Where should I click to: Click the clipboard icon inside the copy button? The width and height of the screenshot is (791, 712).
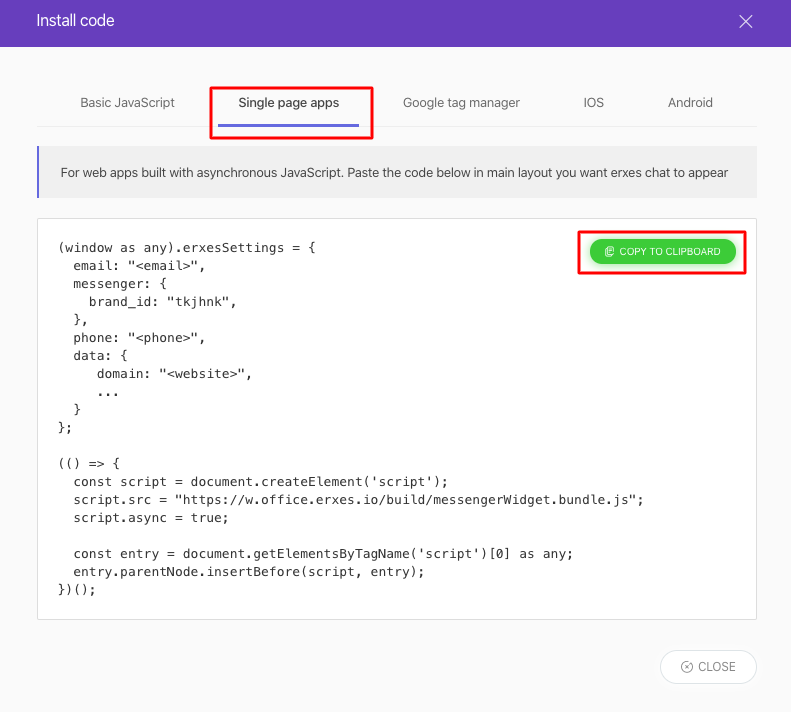coord(609,252)
